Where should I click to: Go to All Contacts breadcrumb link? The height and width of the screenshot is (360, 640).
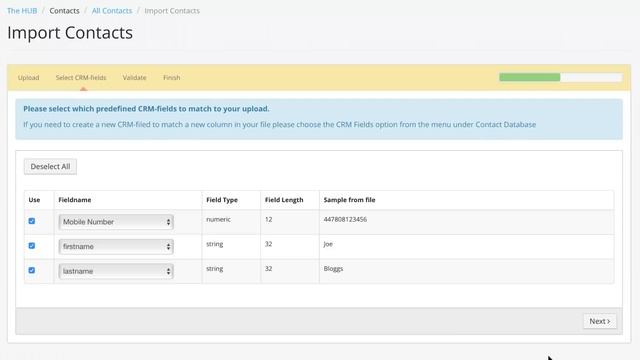pyautogui.click(x=112, y=11)
